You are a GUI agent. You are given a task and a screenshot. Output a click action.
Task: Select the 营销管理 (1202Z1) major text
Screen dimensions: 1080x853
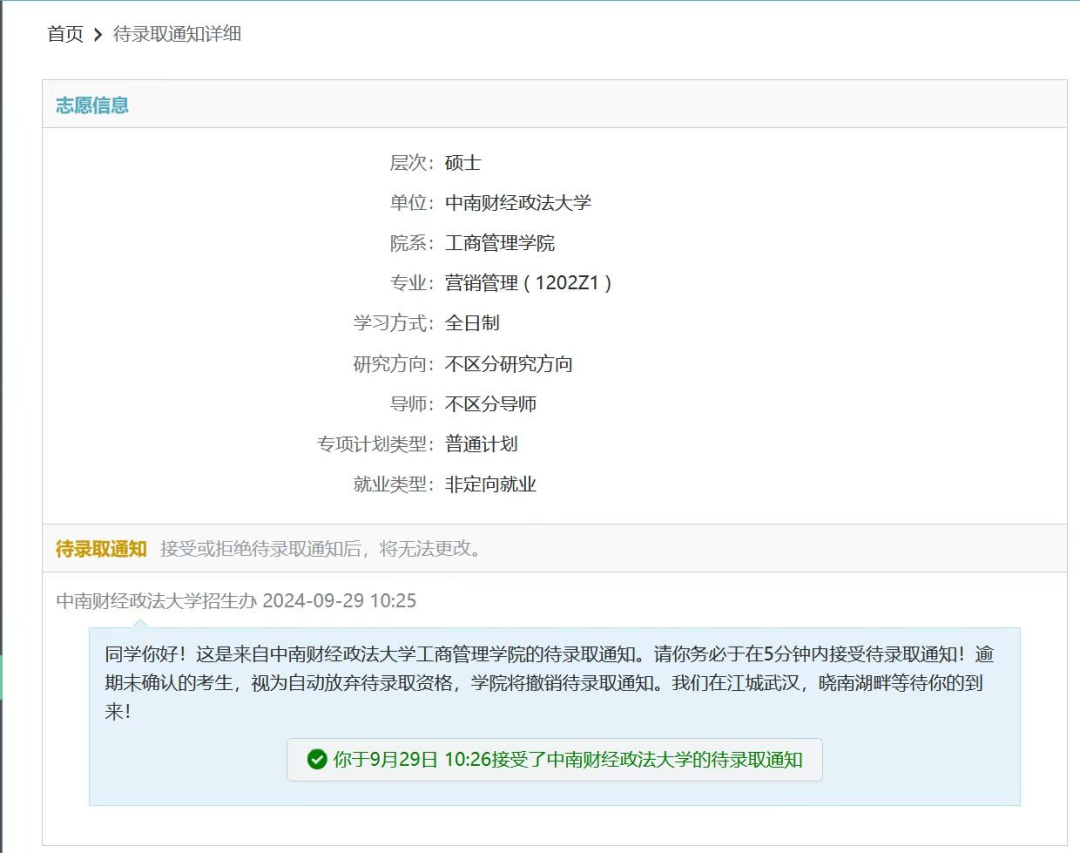(528, 283)
